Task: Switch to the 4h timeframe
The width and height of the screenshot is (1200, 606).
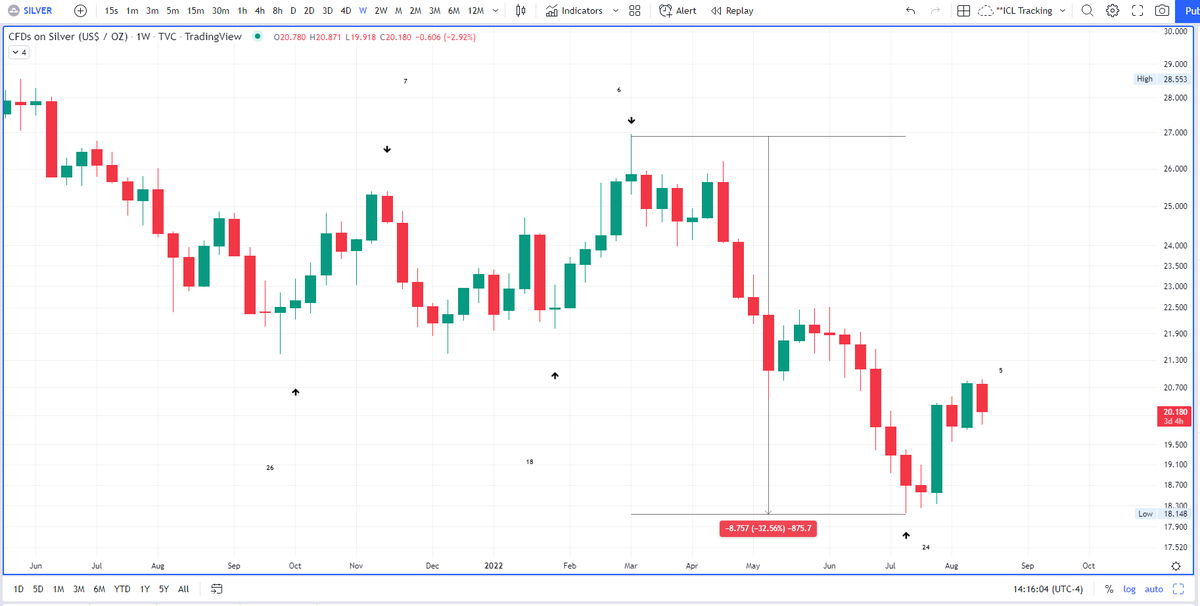Action: pos(259,10)
